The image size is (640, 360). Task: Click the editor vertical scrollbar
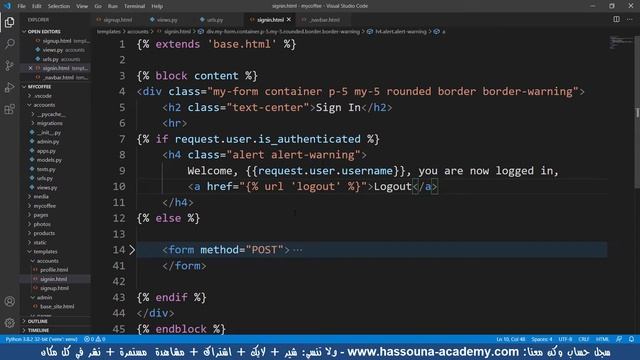(x=637, y=112)
